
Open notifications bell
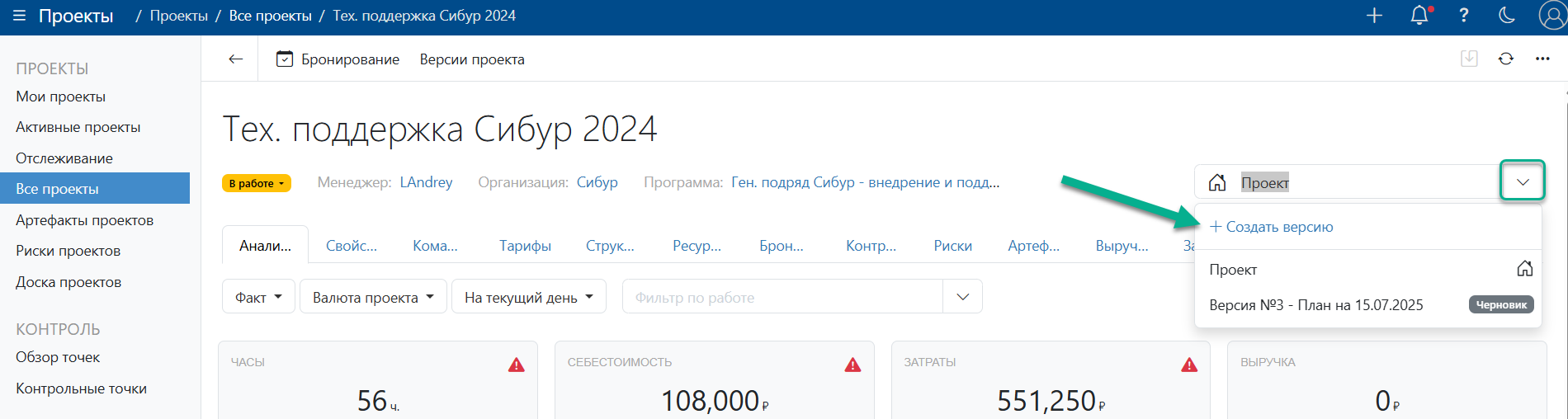point(1419,15)
